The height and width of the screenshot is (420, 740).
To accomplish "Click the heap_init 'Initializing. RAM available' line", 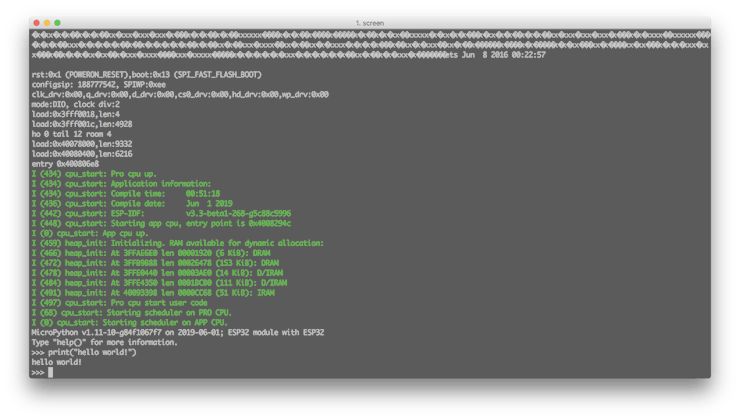I will [x=177, y=243].
